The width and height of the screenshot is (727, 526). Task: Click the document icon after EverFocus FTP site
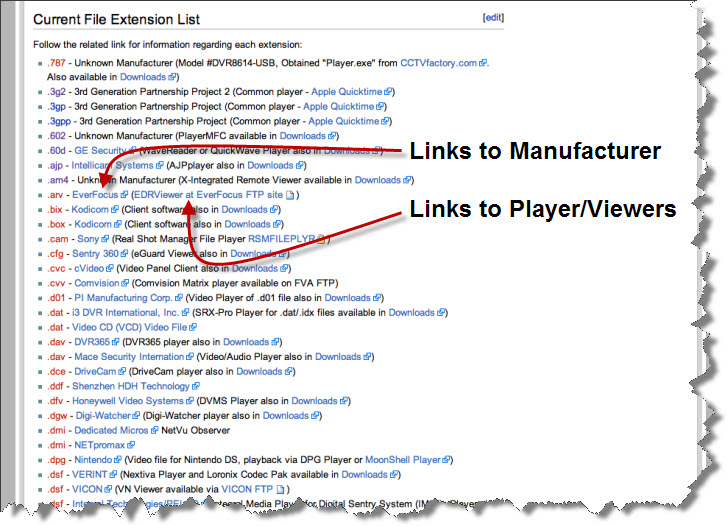pos(289,195)
